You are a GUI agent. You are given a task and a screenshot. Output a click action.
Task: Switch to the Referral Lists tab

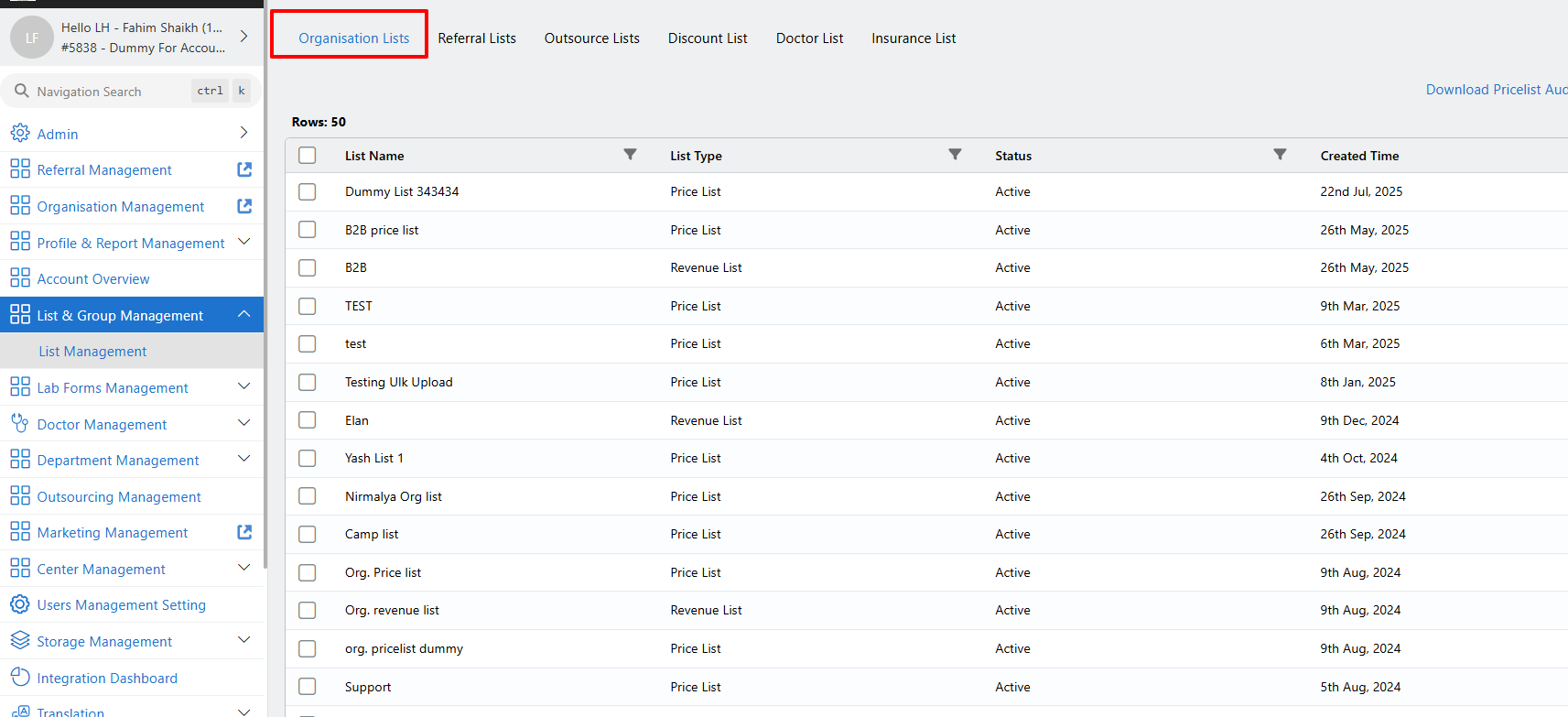click(x=477, y=38)
